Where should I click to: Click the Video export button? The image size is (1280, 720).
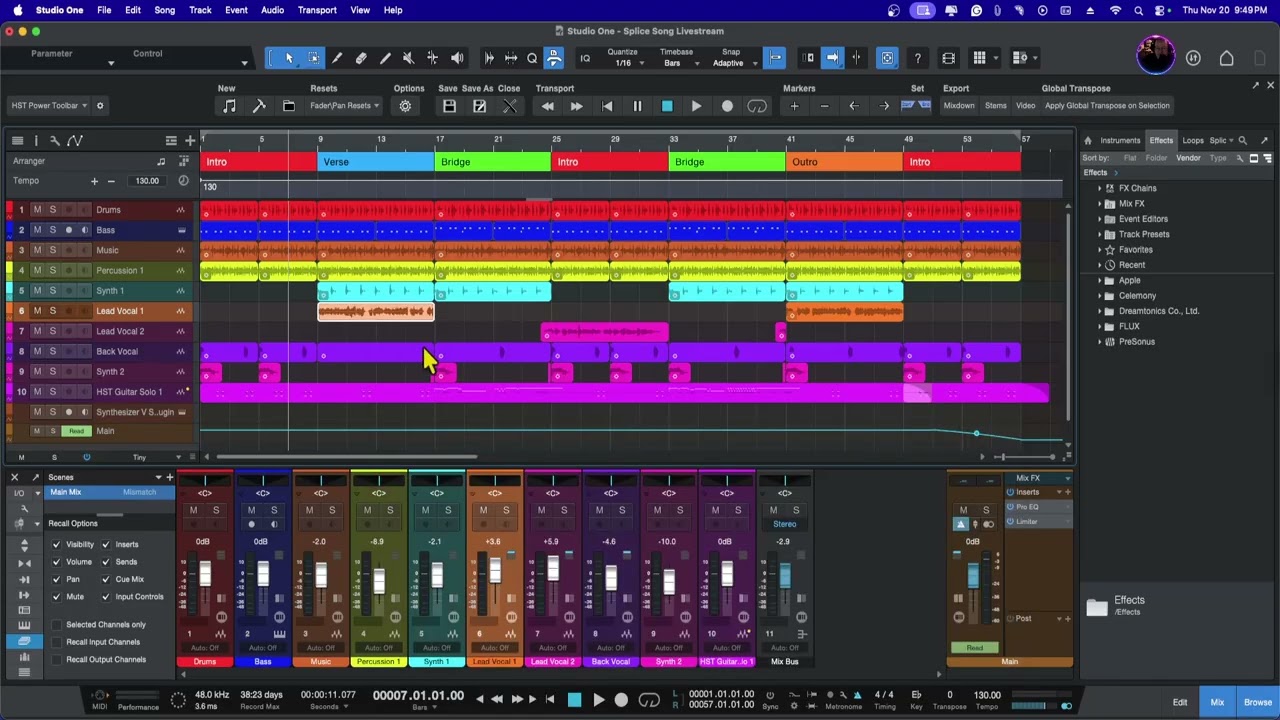tap(1026, 106)
